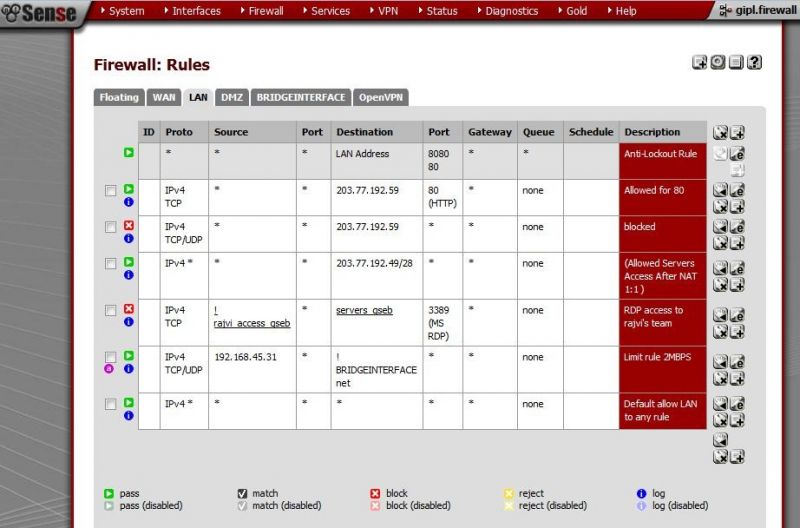The width and height of the screenshot is (800, 528).
Task: Check the box for 203.77.192.59 HTTP rule
Action: (x=110, y=191)
